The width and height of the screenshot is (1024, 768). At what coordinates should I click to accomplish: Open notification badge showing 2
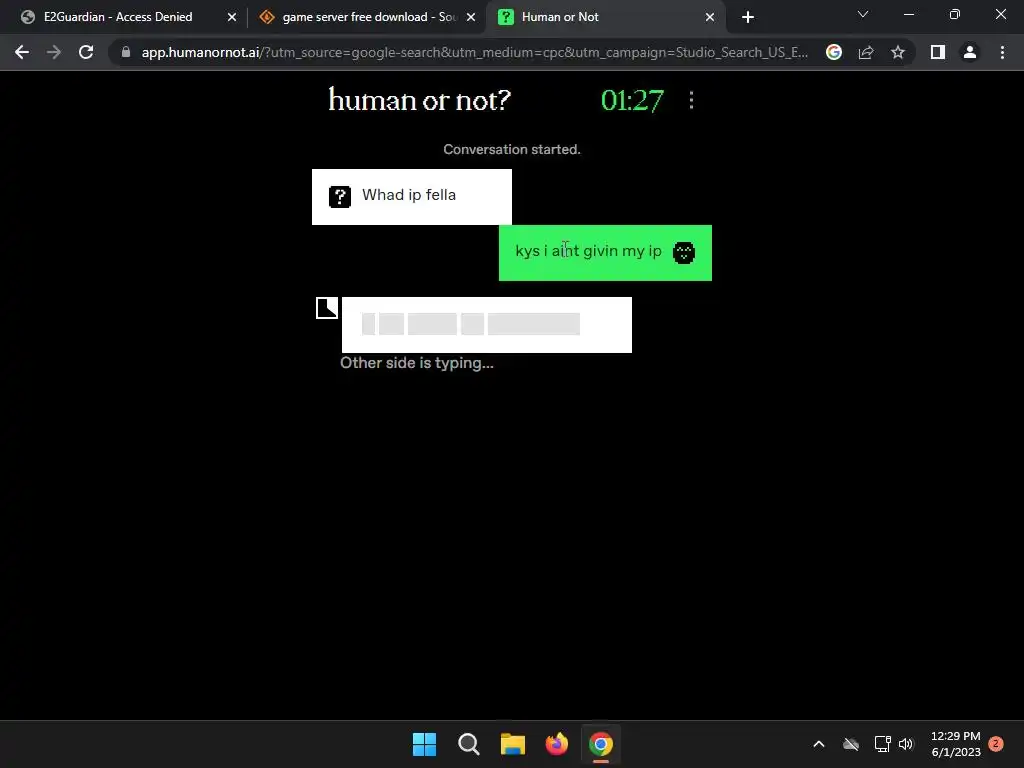[996, 744]
